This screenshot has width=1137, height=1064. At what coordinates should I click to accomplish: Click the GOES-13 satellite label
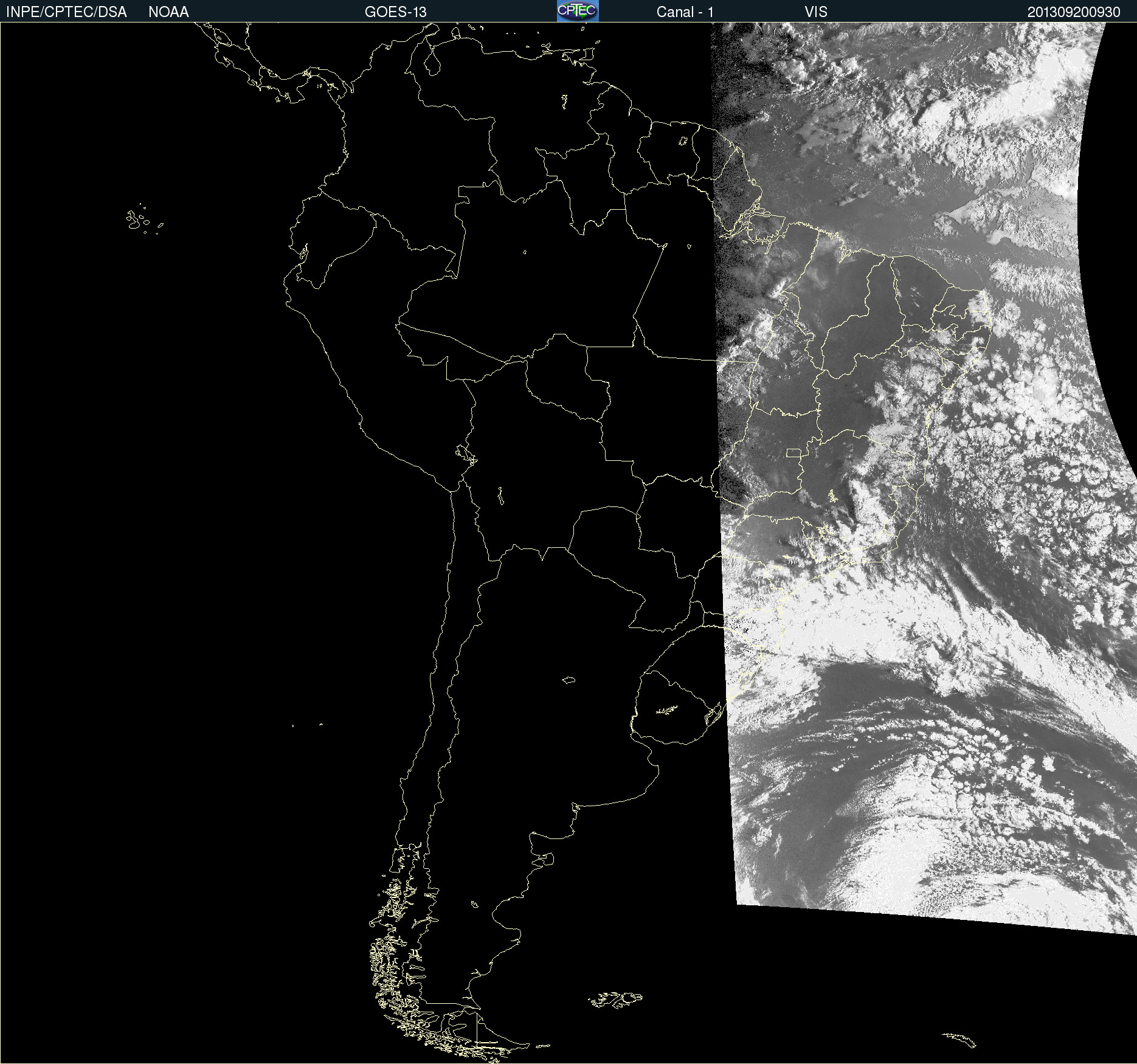coord(395,12)
